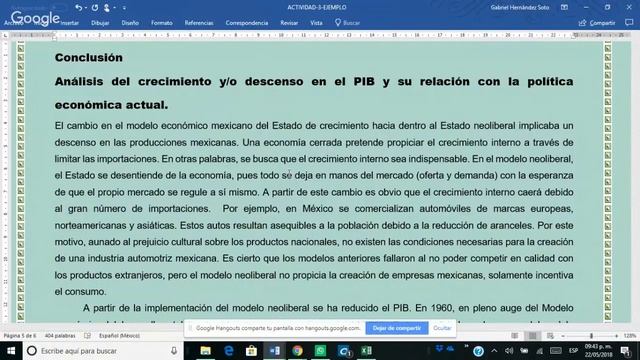Click the Buscar tell-me search box
The height and width of the screenshot is (360, 640).
point(348,23)
